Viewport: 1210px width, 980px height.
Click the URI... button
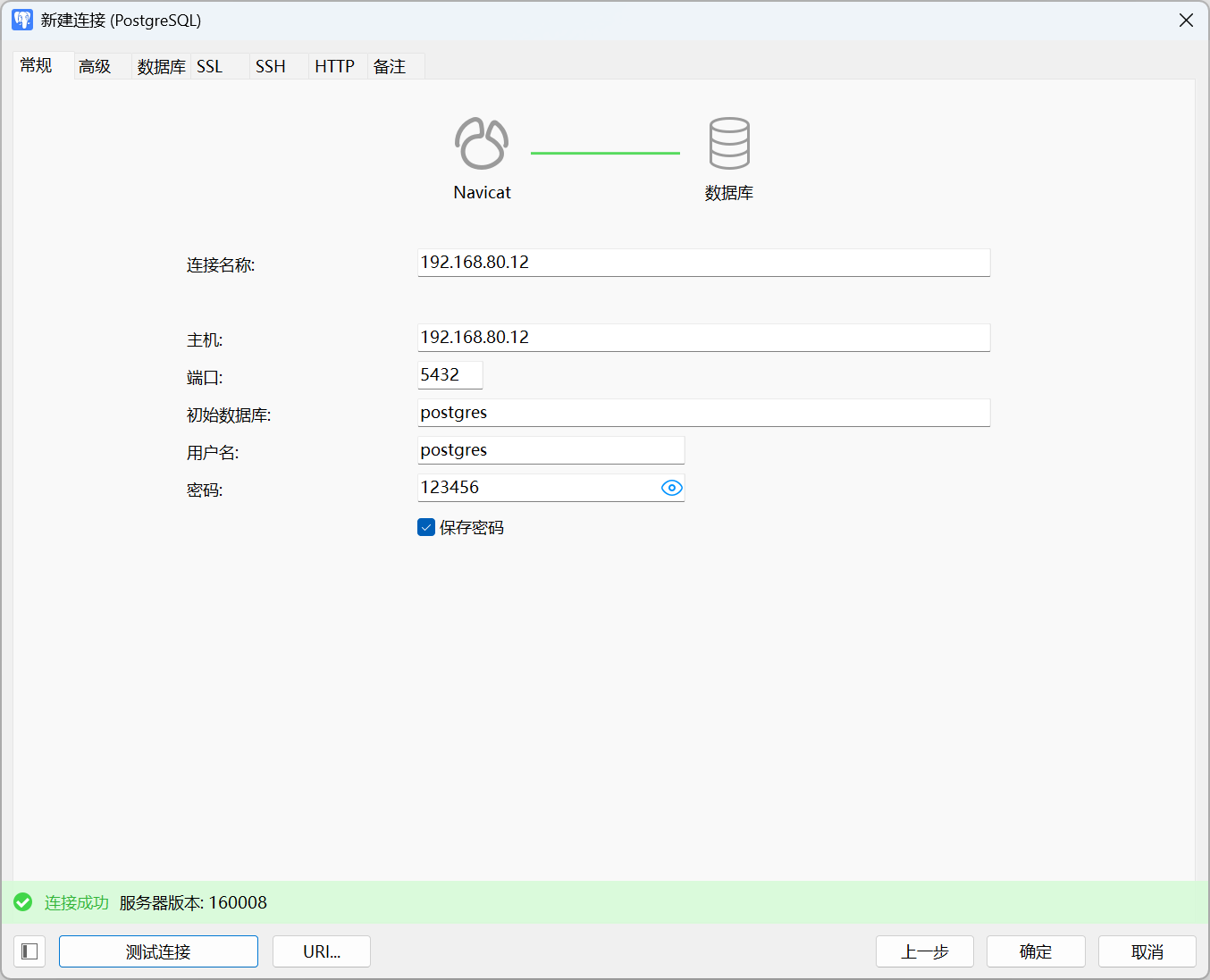click(322, 951)
